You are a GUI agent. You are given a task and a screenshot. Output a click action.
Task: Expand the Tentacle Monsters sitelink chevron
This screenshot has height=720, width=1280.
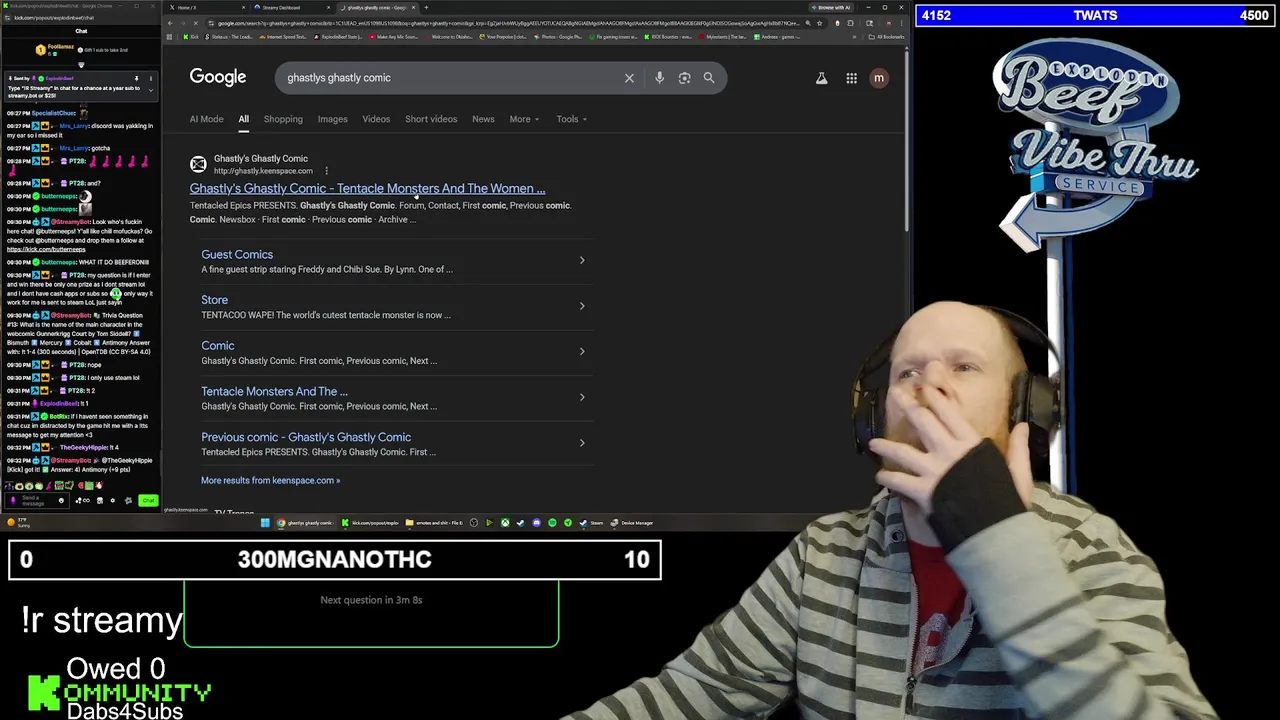(x=582, y=397)
